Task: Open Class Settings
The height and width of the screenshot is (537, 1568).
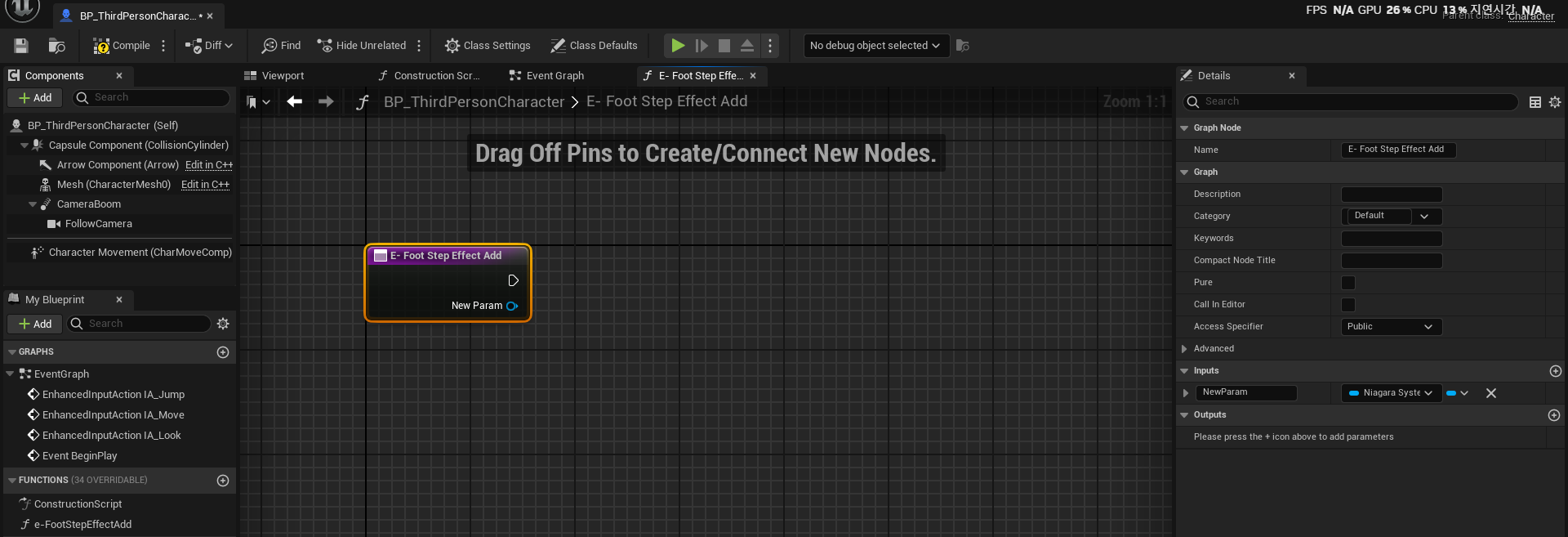Action: click(x=488, y=46)
